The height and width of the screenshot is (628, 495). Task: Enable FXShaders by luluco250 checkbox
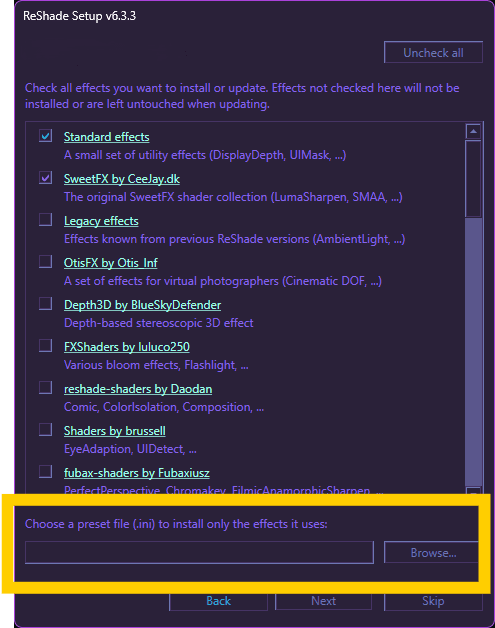point(45,346)
